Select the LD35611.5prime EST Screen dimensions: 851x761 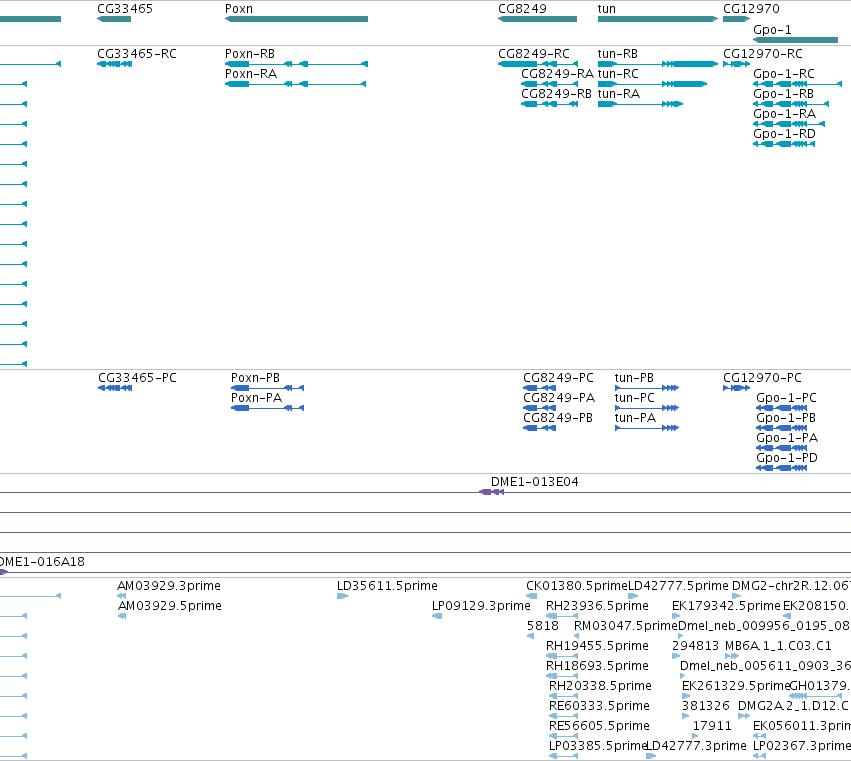[x=342, y=596]
